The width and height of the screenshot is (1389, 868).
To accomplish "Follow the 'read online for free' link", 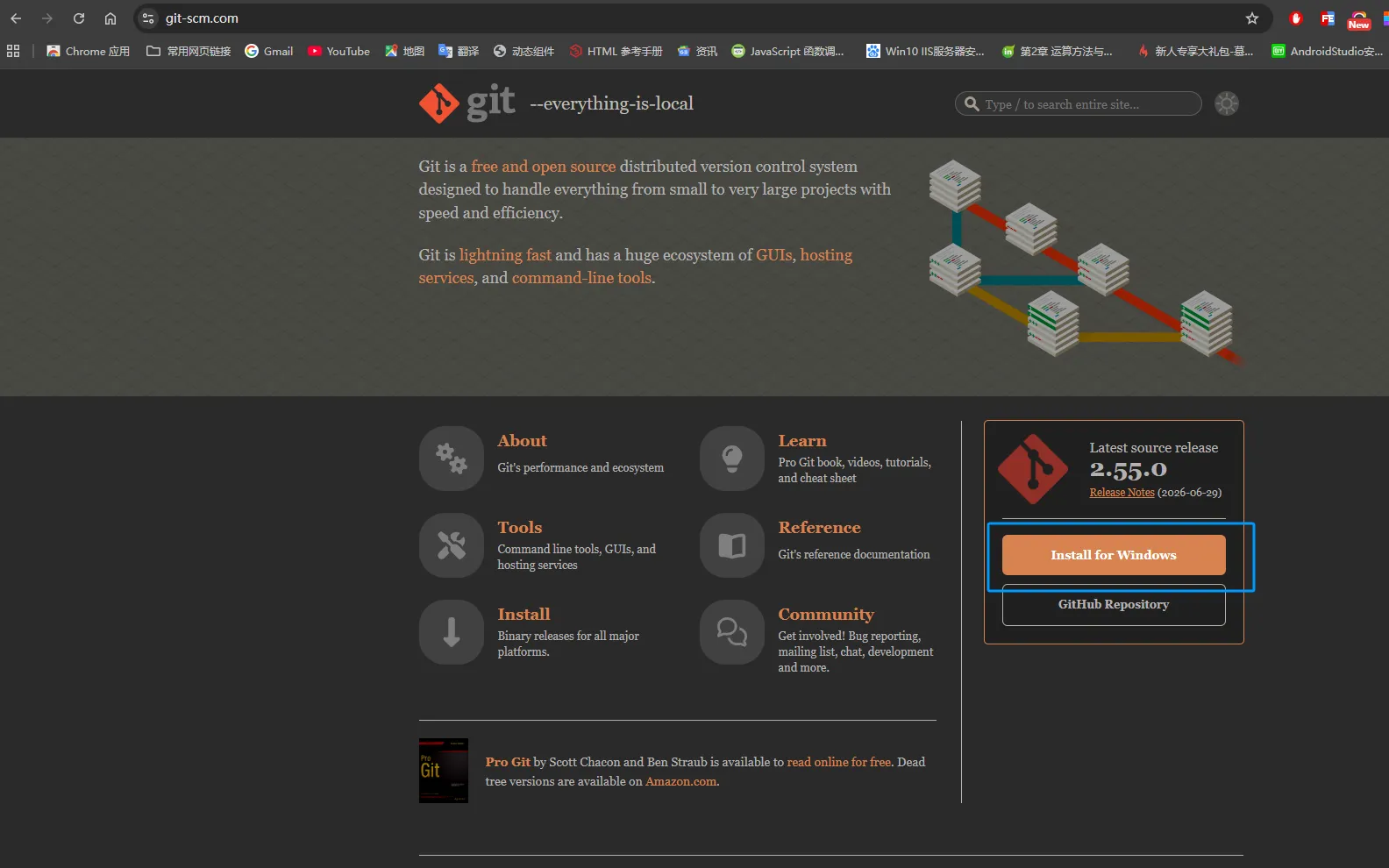I will click(839, 762).
